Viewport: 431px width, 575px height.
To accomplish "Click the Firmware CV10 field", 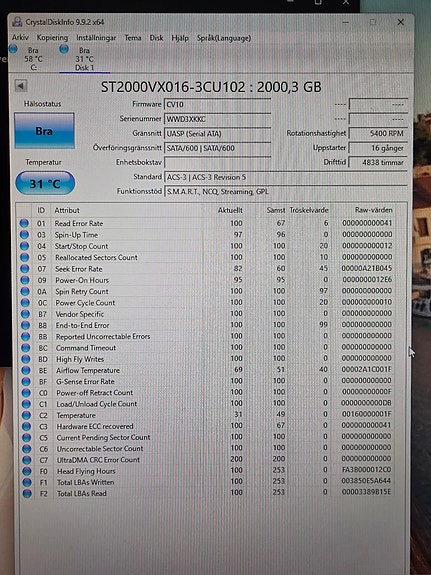I will point(218,105).
